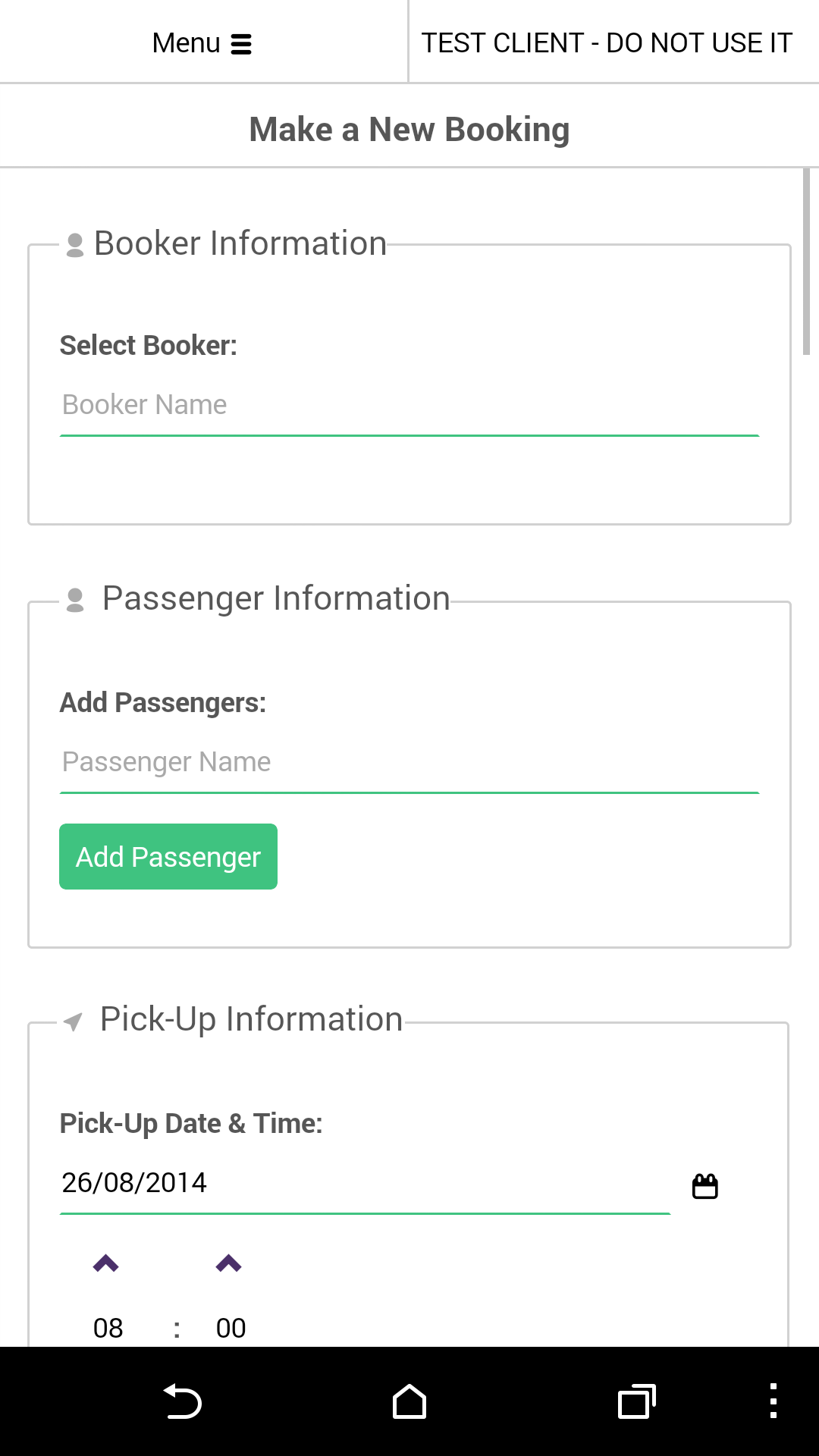Screen dimensions: 819x1456
Task: Click the pick-up date field 26/08/2014
Action: 364,1183
